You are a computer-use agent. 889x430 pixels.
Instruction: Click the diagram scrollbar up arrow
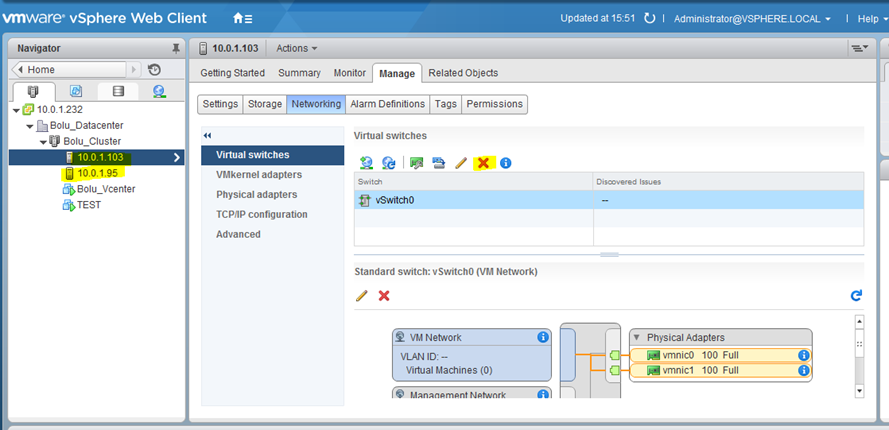pos(860,322)
